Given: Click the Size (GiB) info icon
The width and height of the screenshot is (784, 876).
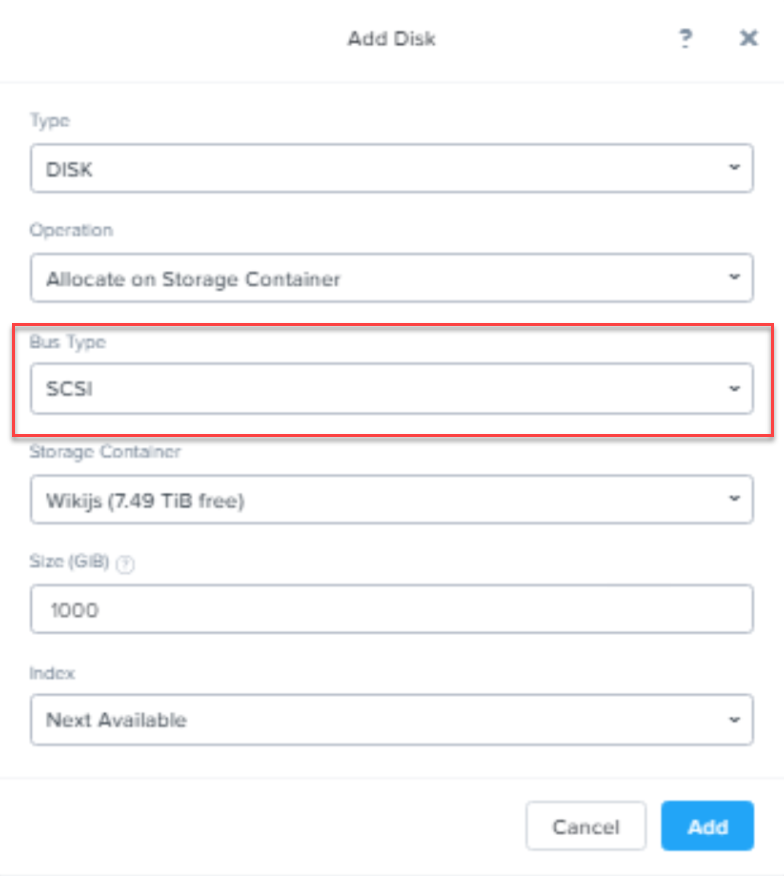Looking at the screenshot, I should (125, 564).
